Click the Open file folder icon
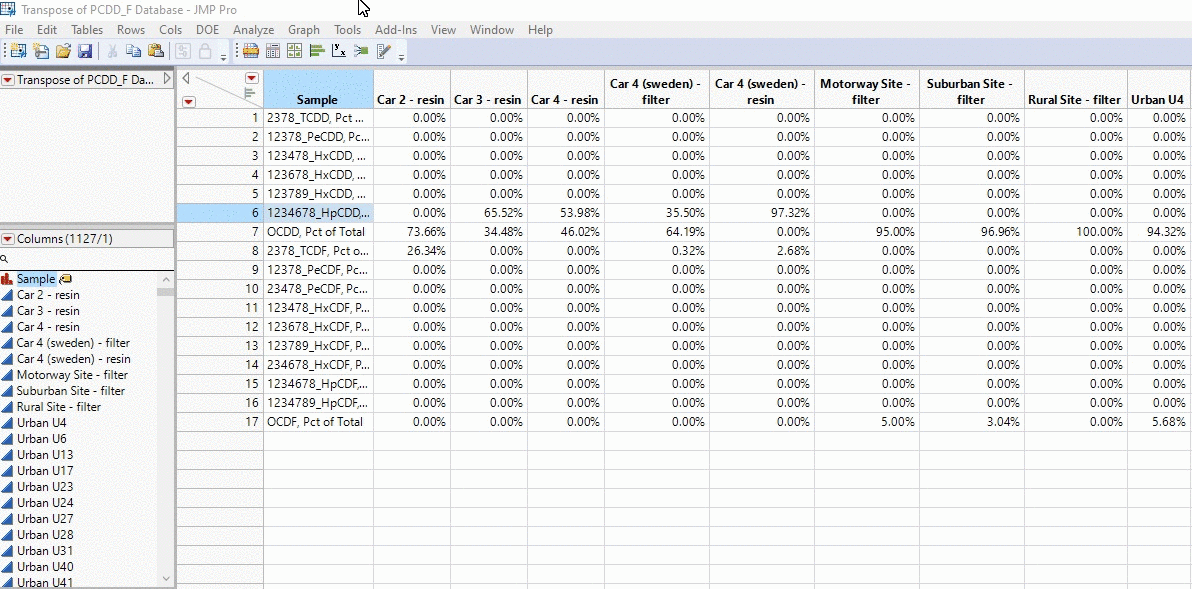The width and height of the screenshot is (1192, 589). (x=63, y=51)
